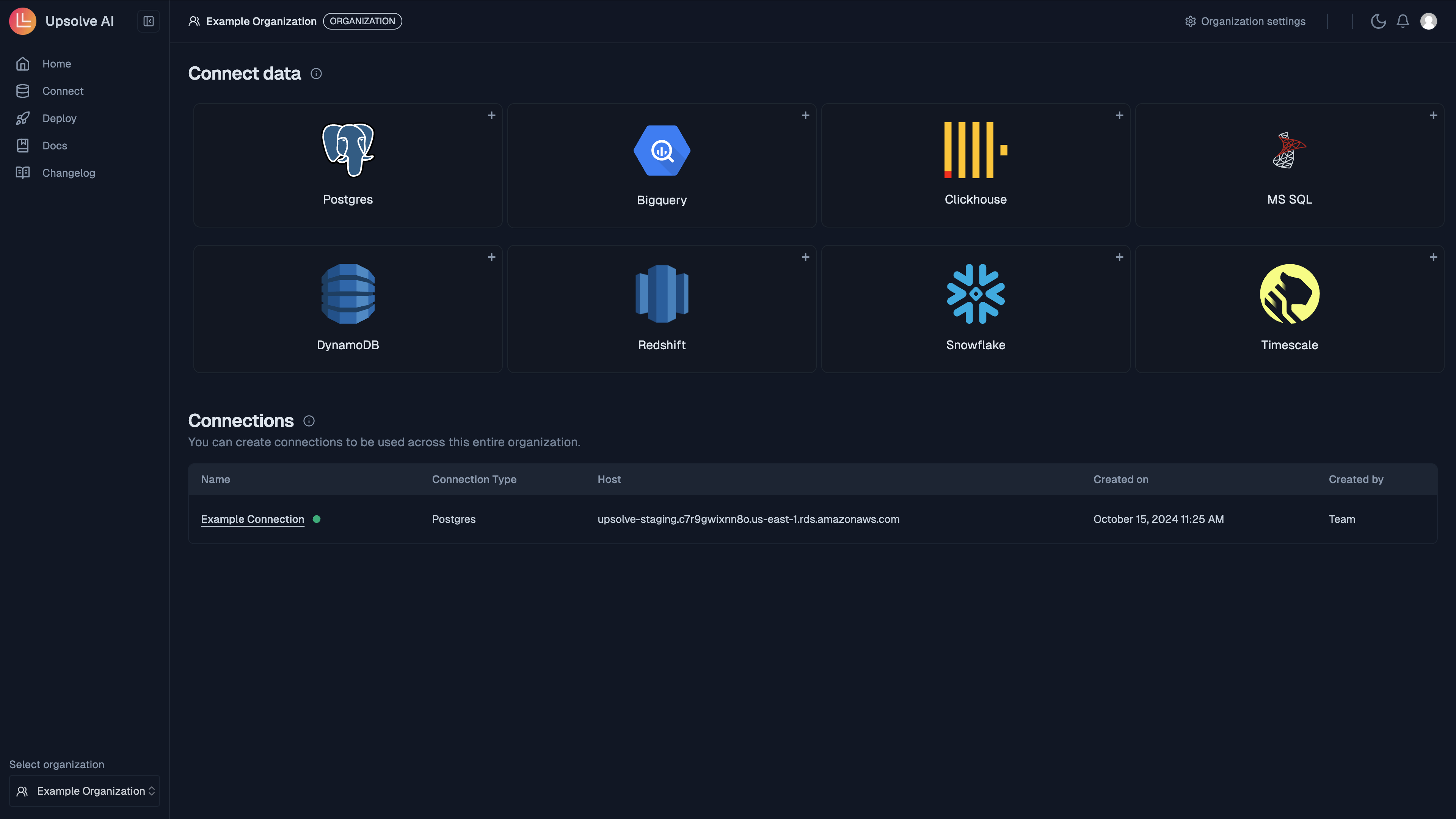This screenshot has width=1456, height=819.
Task: Open the Select organization dropdown
Action: 84,791
